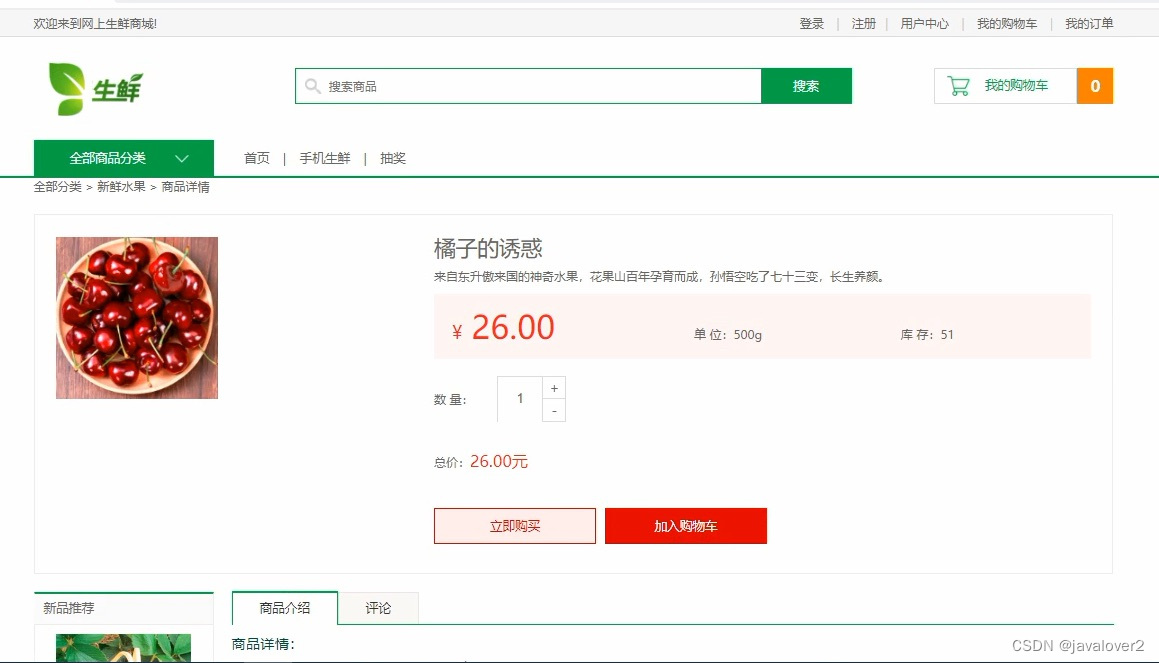Increase quantity with the + stepper
This screenshot has height=663, width=1159.
click(x=554, y=387)
